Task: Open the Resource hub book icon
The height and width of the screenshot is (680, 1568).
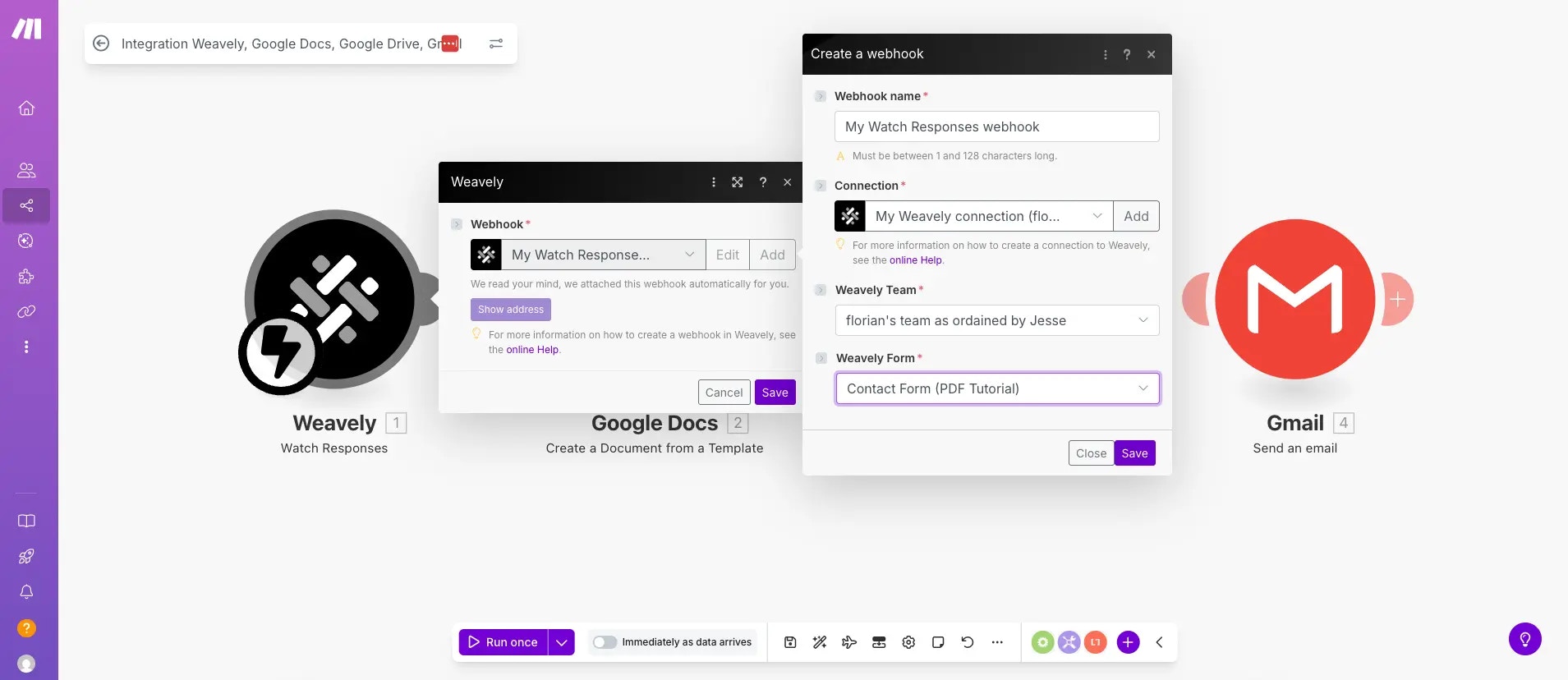Action: 26,521
